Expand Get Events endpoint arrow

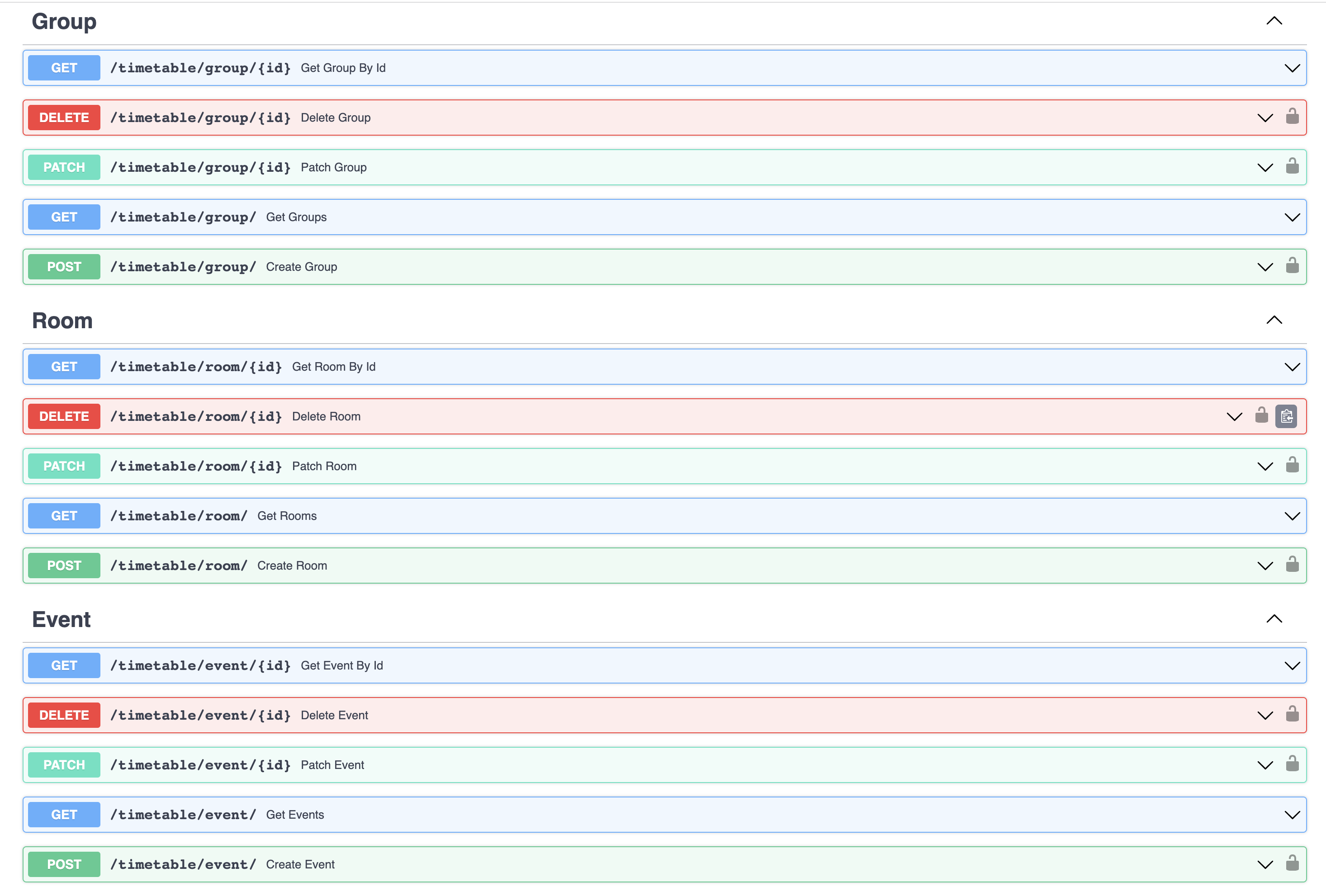[1292, 815]
